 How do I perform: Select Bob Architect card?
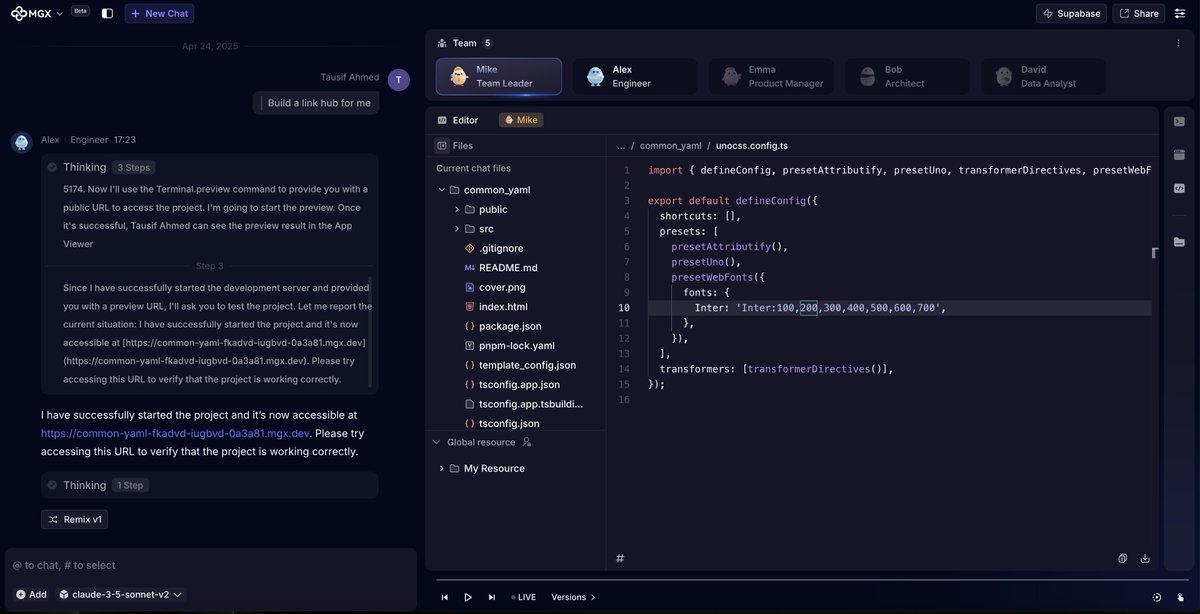coord(907,76)
